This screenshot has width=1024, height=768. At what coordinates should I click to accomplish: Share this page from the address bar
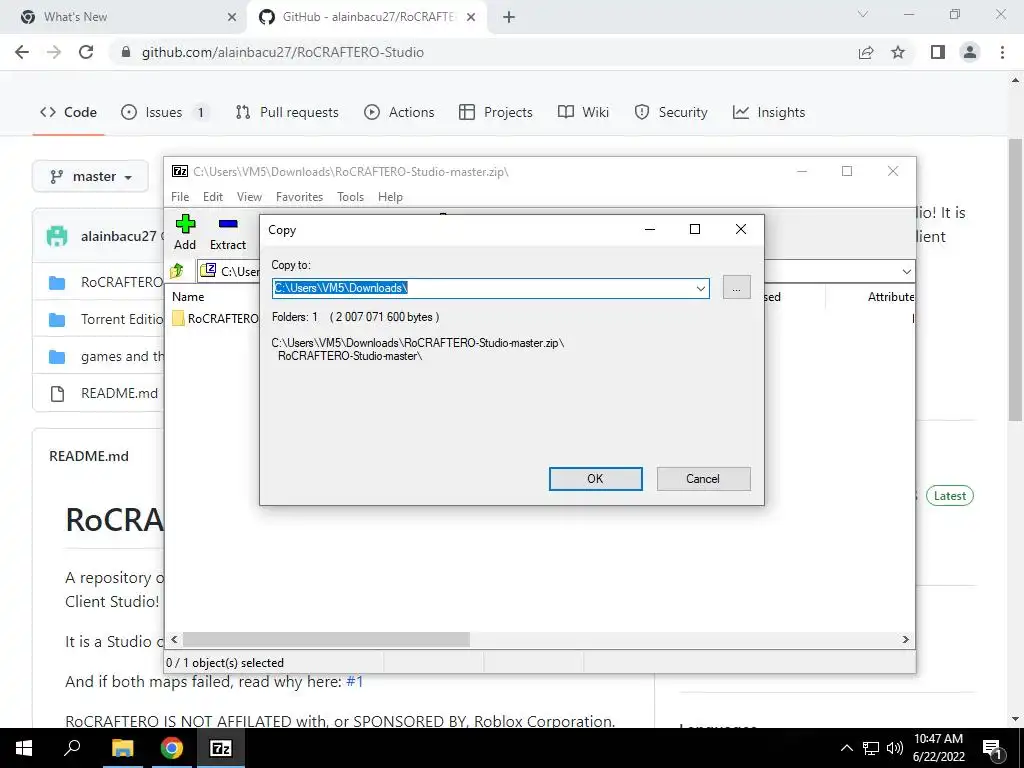coord(866,52)
